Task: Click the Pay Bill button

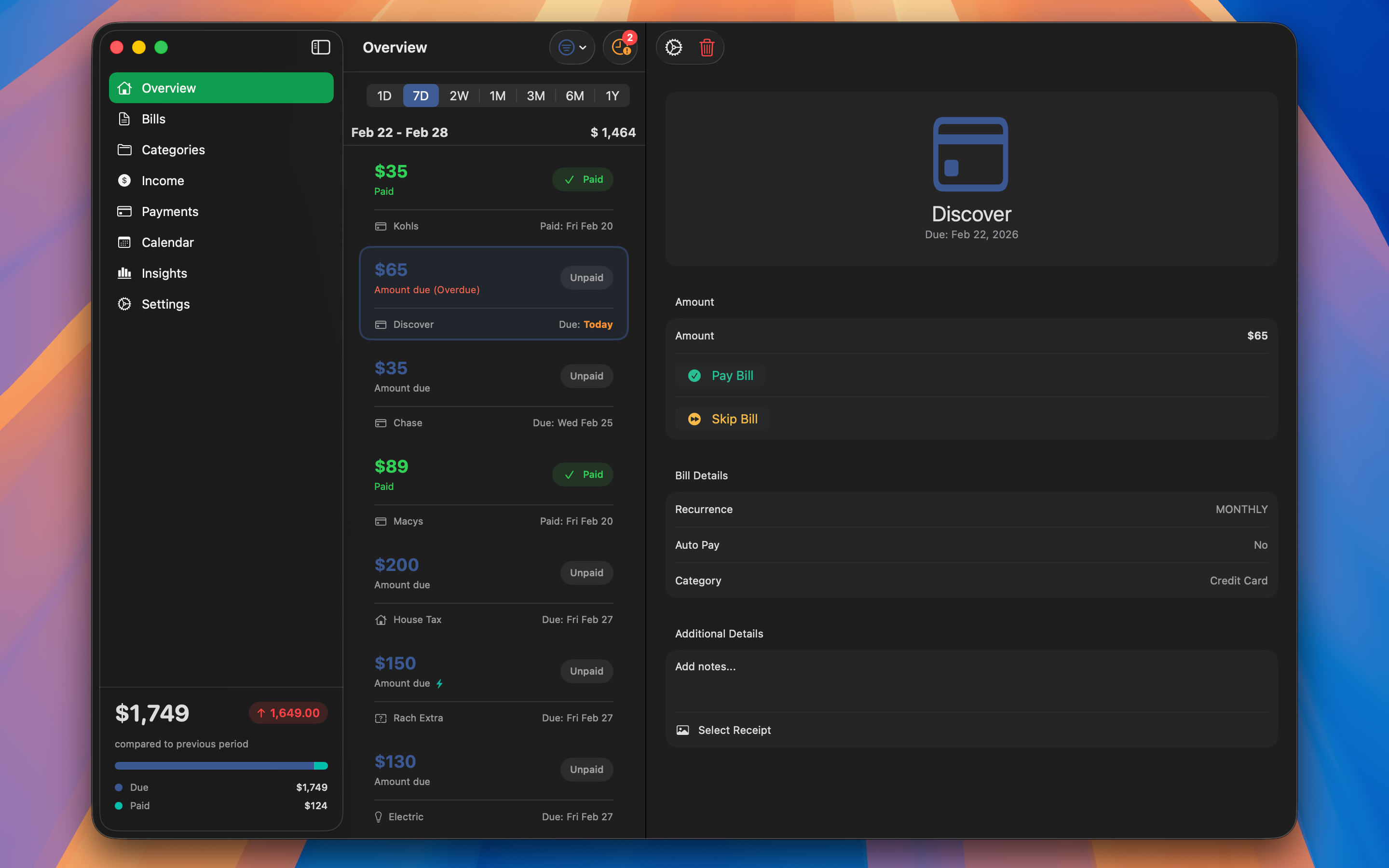Action: pos(722,376)
